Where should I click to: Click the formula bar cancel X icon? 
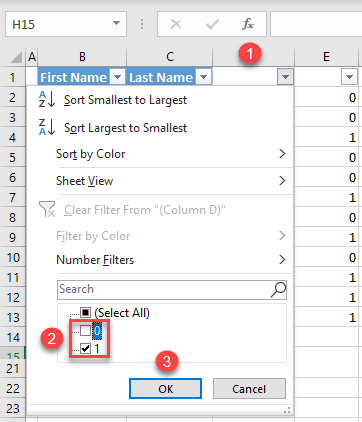176,24
